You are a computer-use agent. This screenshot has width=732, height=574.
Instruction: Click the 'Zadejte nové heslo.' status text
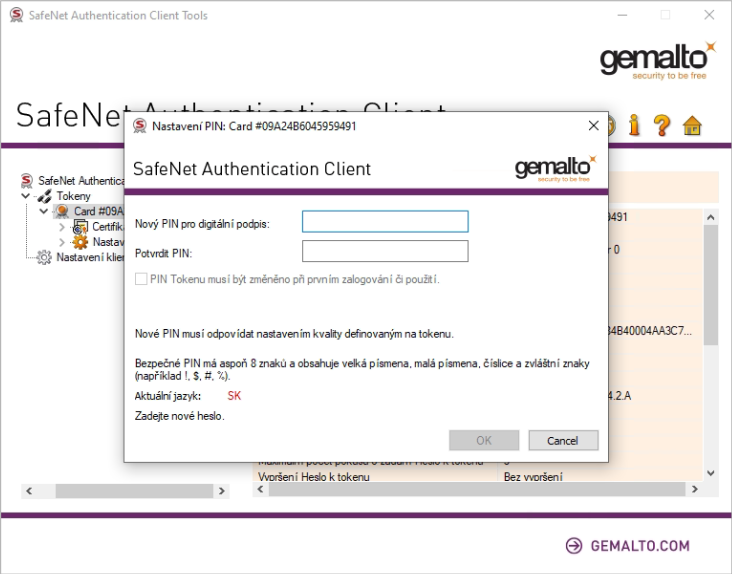pos(180,416)
